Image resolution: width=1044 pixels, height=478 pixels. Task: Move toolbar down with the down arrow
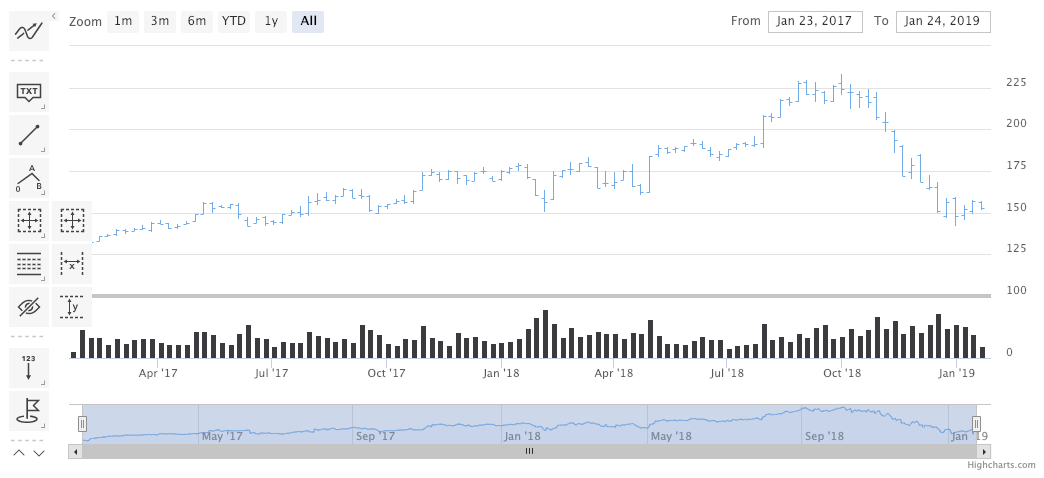click(x=39, y=453)
